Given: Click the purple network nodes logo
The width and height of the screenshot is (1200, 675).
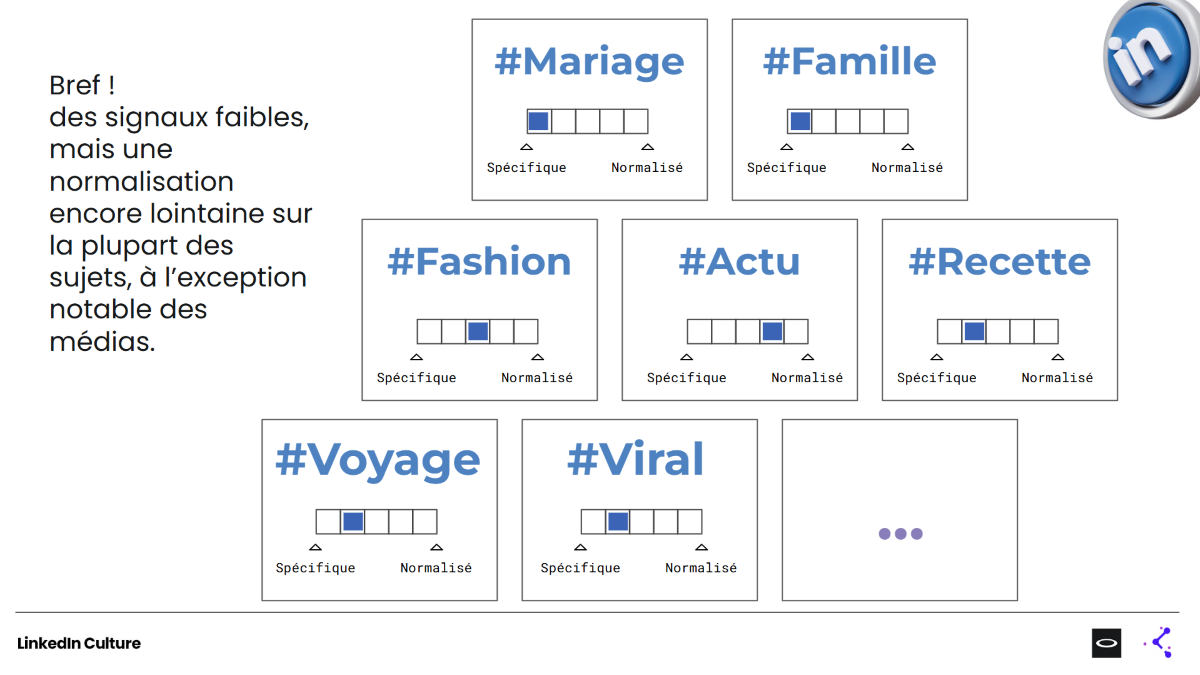Looking at the screenshot, I should pyautogui.click(x=1158, y=642).
